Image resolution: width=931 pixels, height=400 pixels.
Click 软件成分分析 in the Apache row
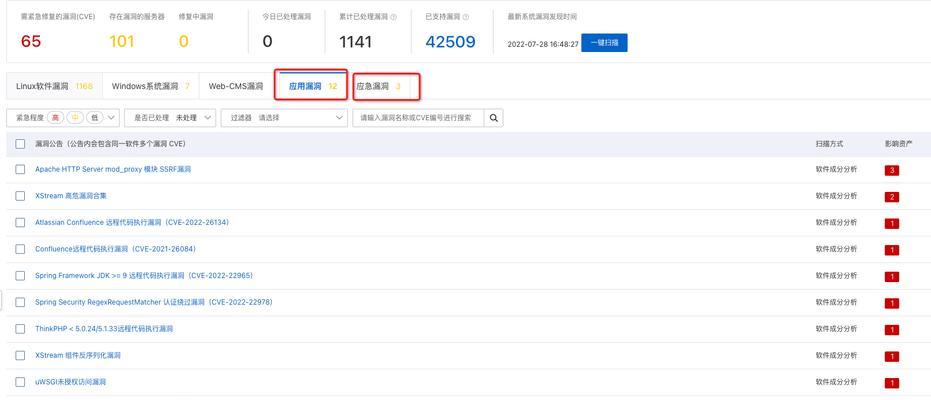[x=836, y=169]
